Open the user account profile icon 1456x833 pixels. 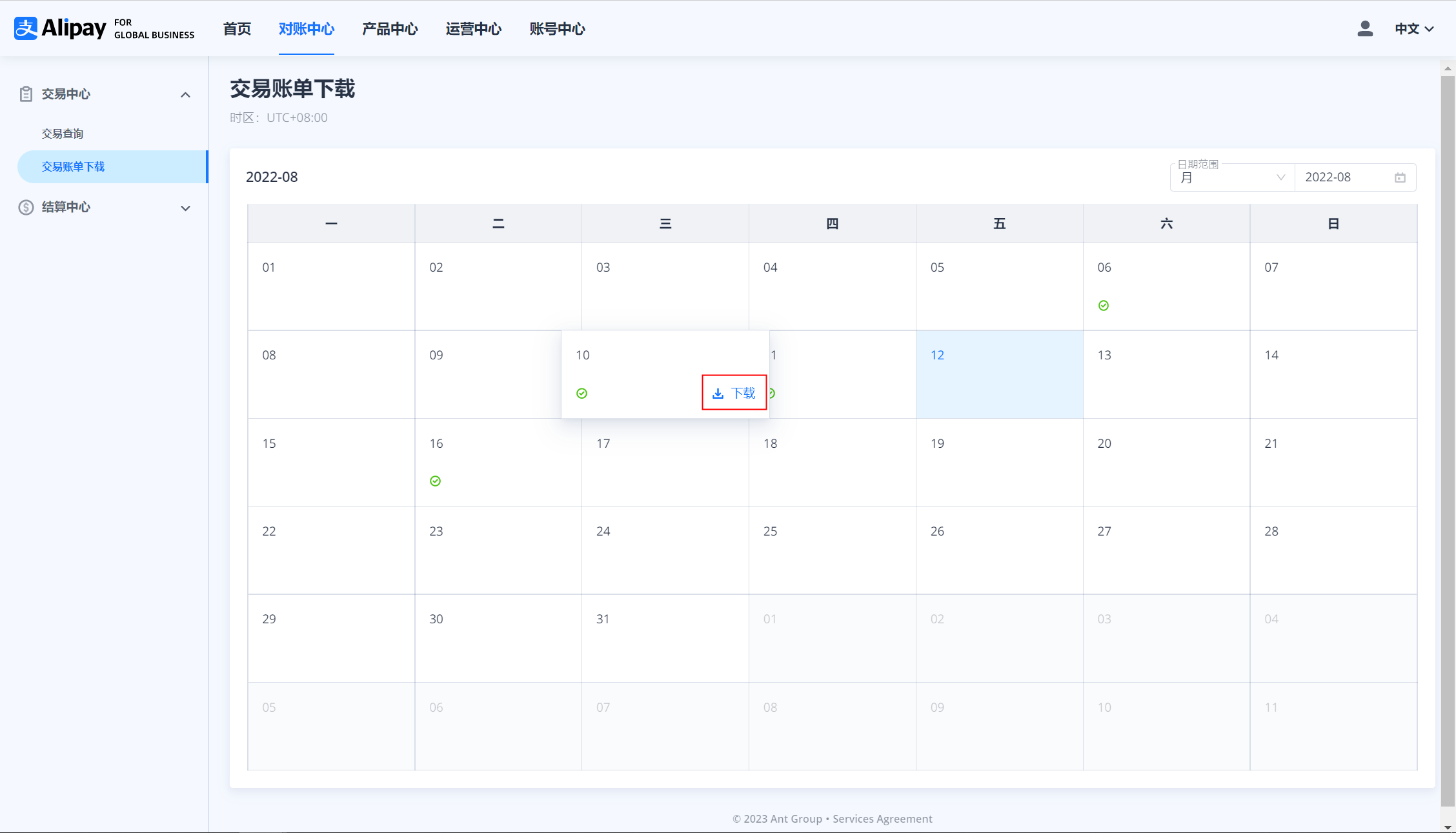tap(1364, 28)
